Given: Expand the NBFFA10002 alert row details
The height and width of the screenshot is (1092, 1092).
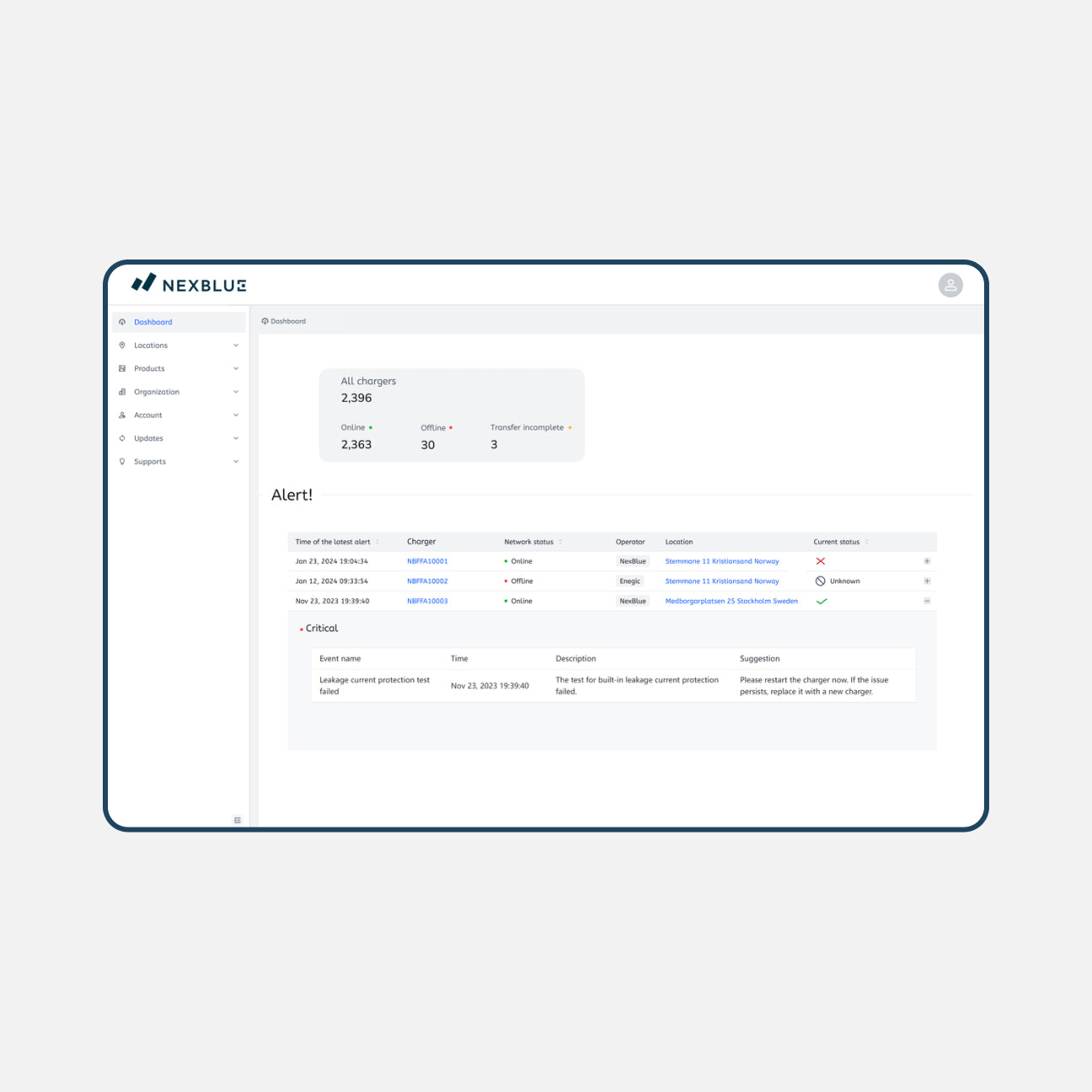Looking at the screenshot, I should 927,581.
